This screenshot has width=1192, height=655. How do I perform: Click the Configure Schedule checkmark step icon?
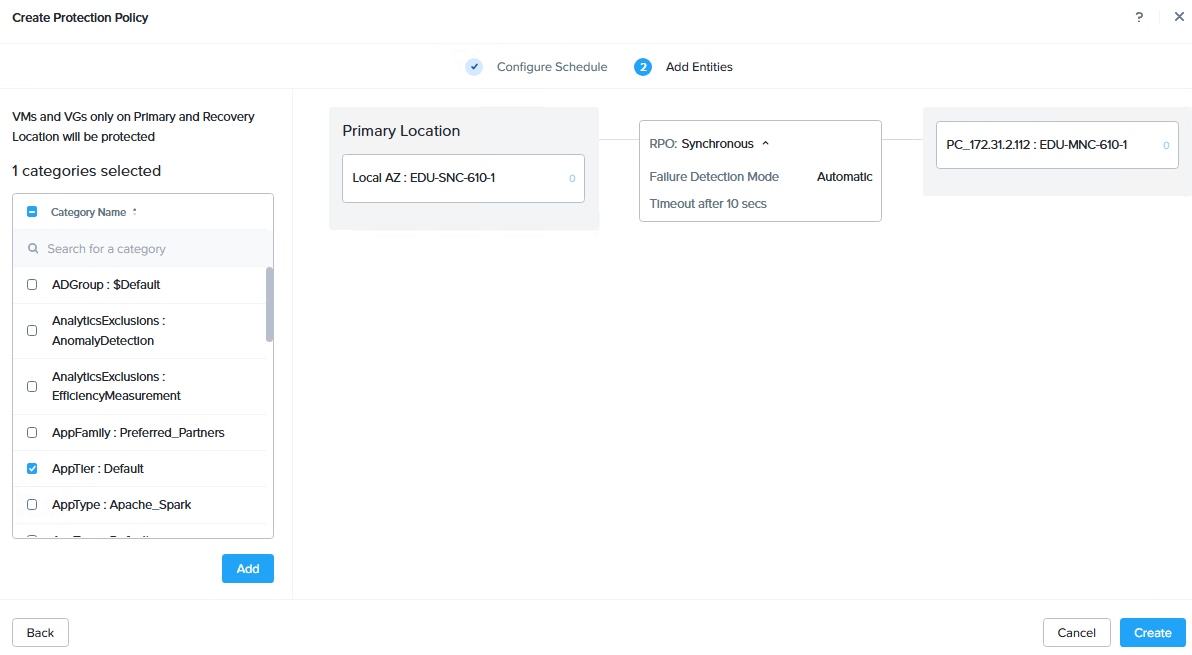point(474,67)
